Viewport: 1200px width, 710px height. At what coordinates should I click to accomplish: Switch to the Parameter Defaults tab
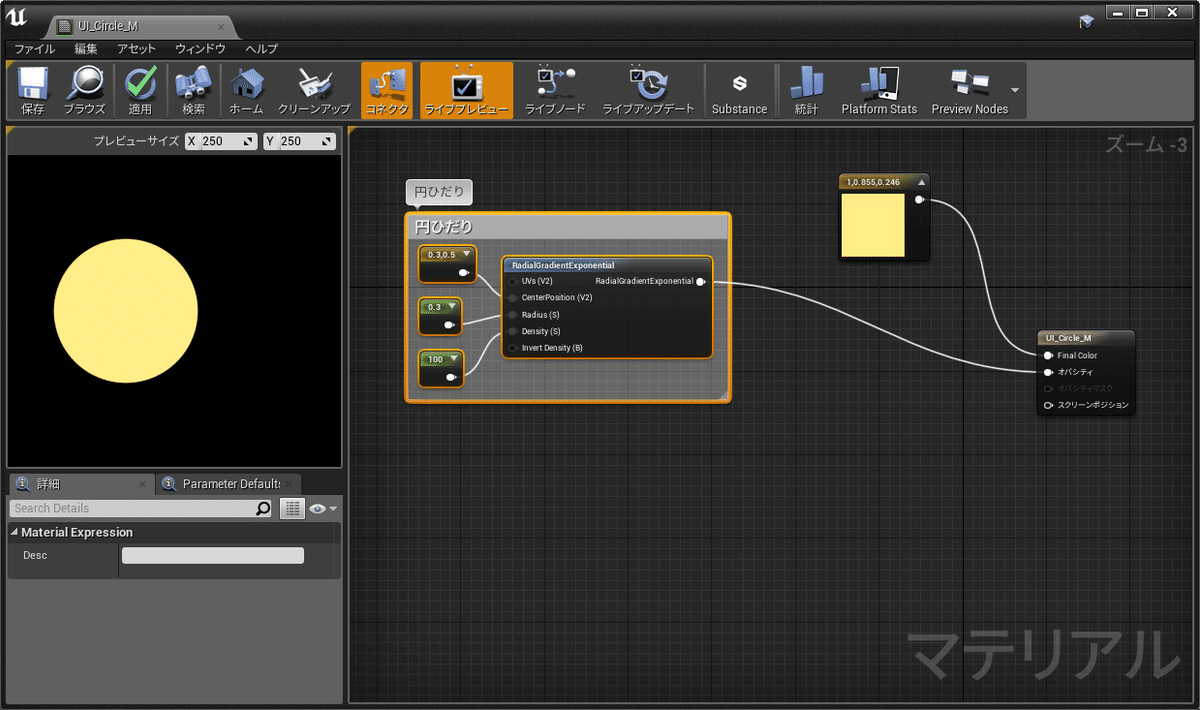[230, 483]
